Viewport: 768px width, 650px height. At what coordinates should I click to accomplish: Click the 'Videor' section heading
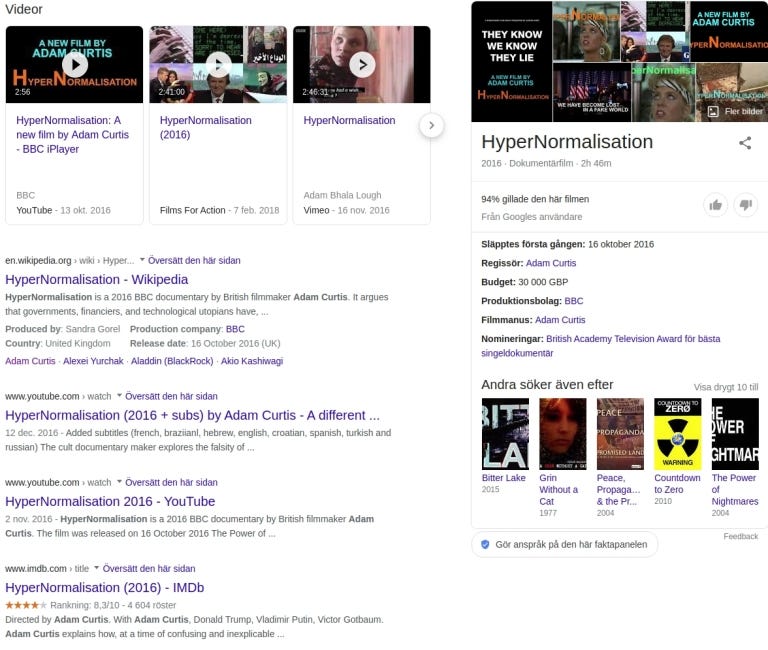[24, 9]
